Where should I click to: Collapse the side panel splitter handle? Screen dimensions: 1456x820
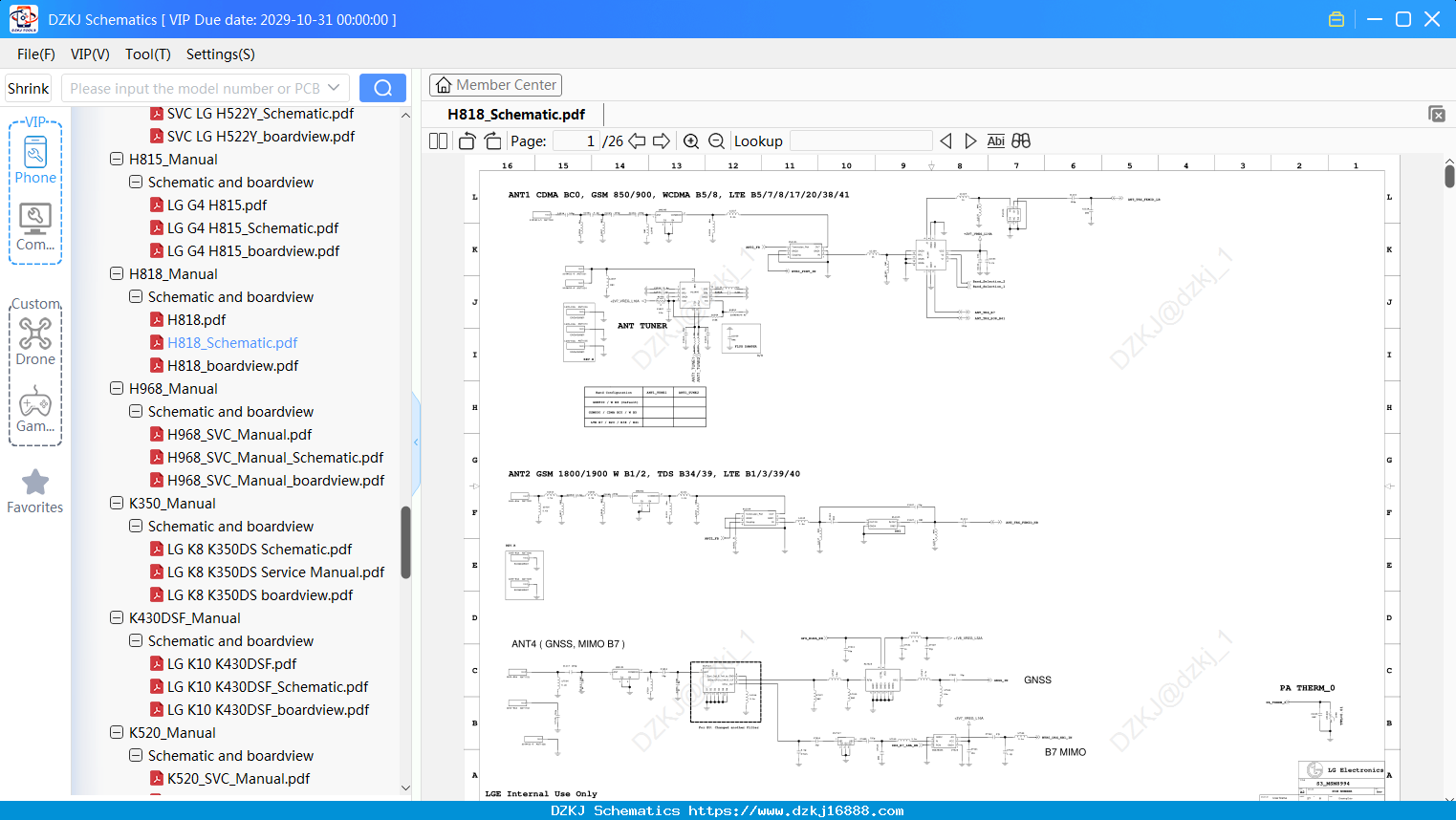[416, 442]
